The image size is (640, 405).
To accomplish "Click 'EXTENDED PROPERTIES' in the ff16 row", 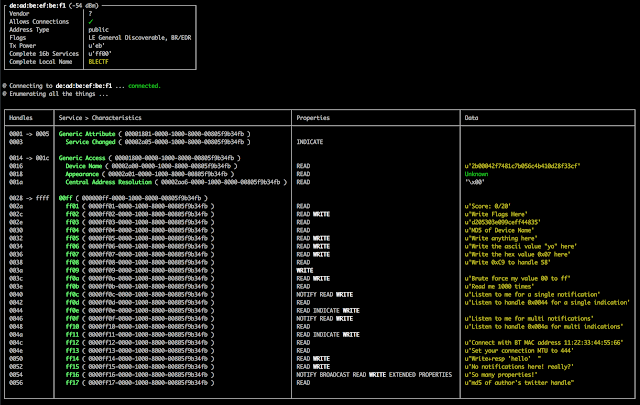I will pyautogui.click(x=420, y=374).
